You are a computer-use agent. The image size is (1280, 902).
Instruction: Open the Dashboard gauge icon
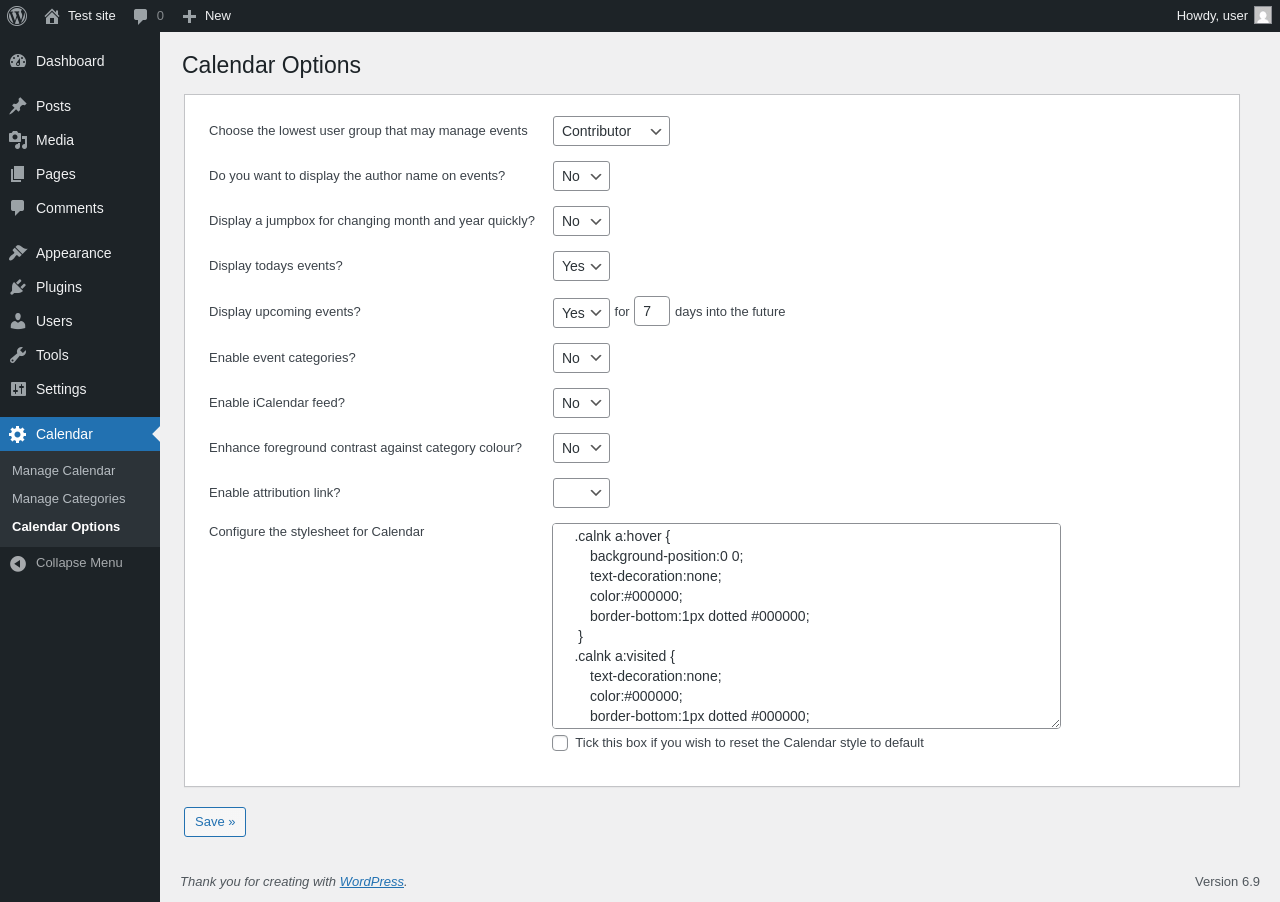point(18,61)
